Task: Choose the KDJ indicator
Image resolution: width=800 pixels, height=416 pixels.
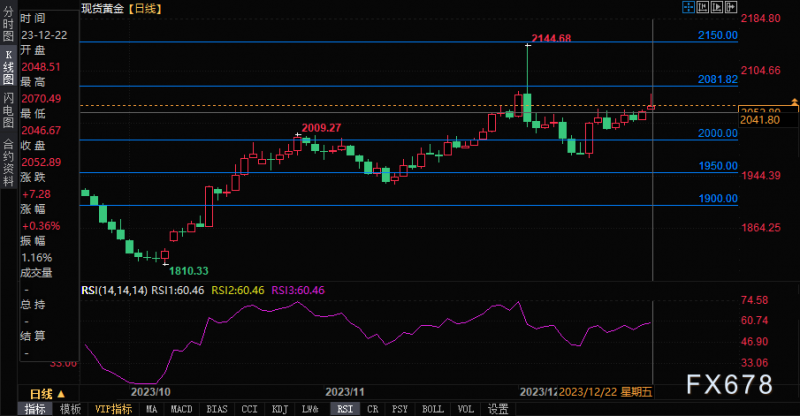Action: pyautogui.click(x=280, y=409)
